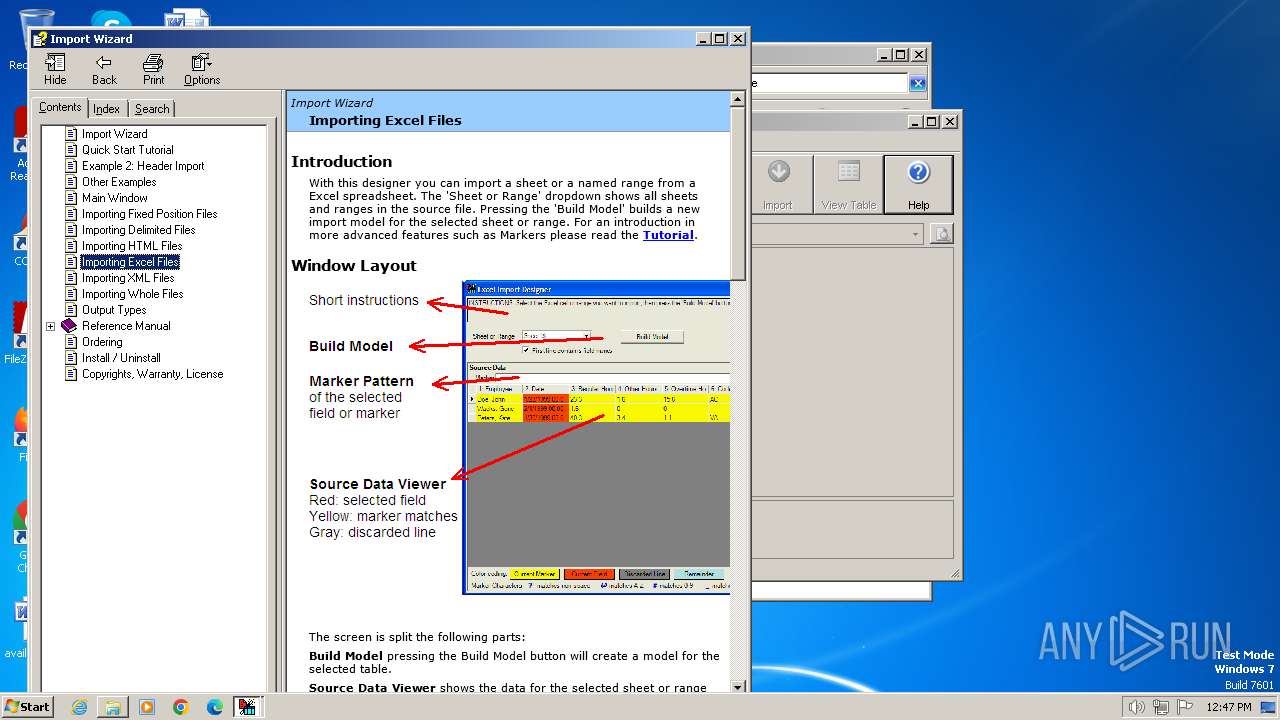Click the help pane scroll down arrow

coord(738,687)
